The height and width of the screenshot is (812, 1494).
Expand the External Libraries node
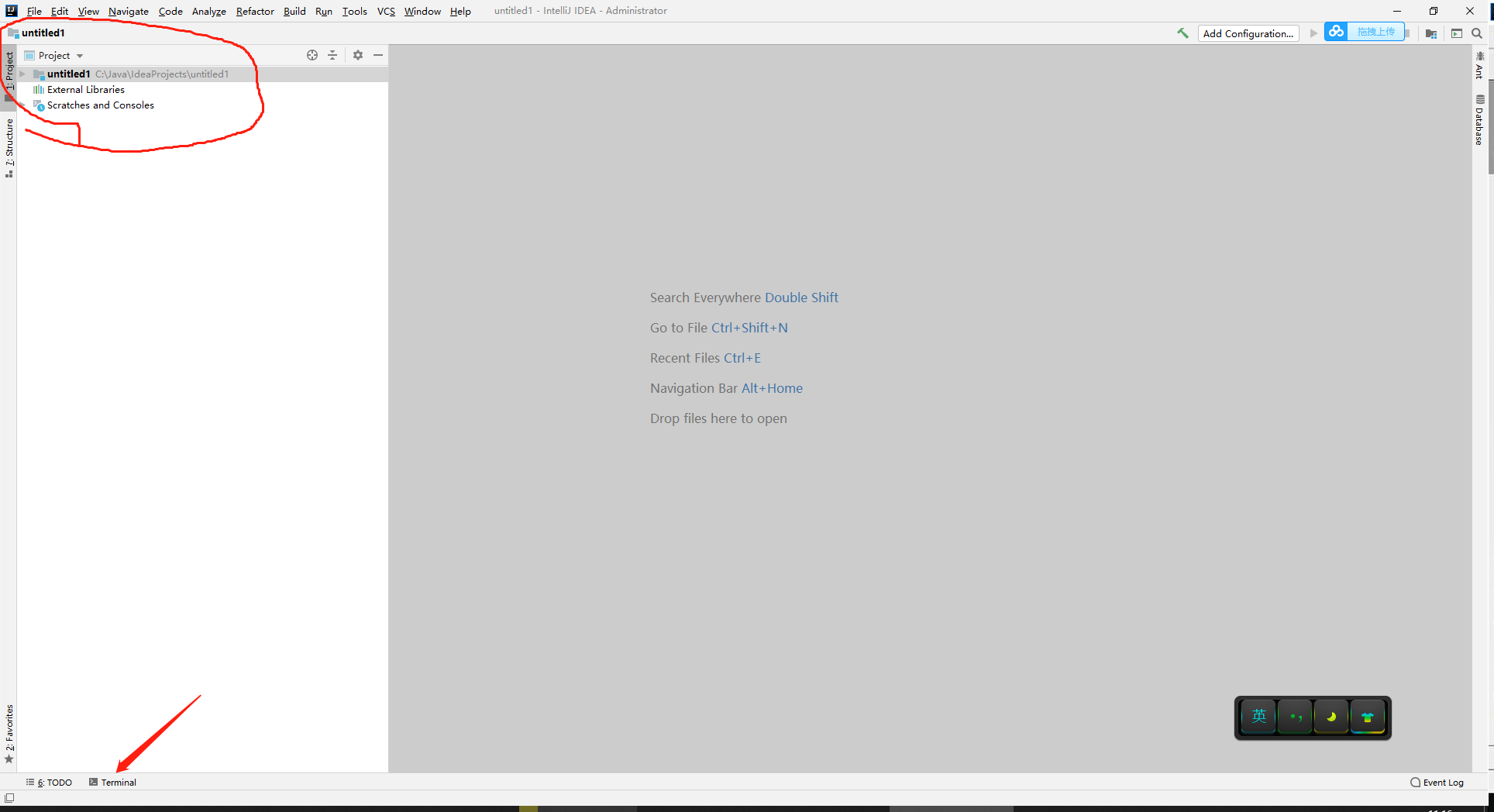(85, 89)
